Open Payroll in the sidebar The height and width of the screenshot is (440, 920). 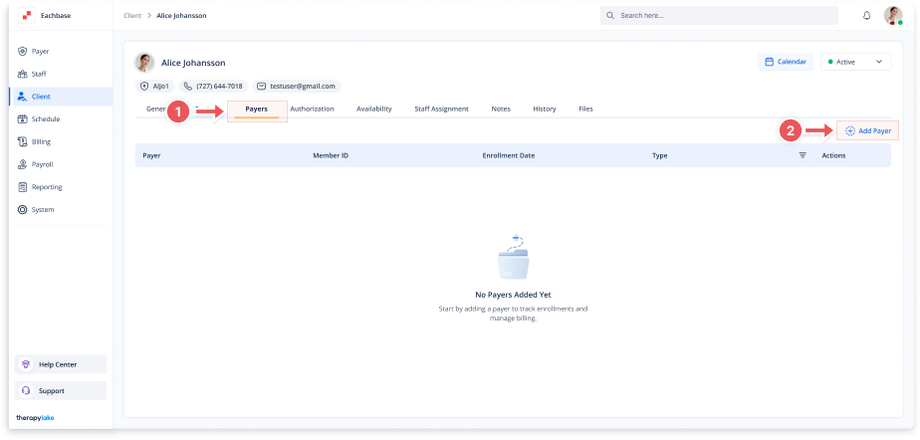pyautogui.click(x=60, y=164)
